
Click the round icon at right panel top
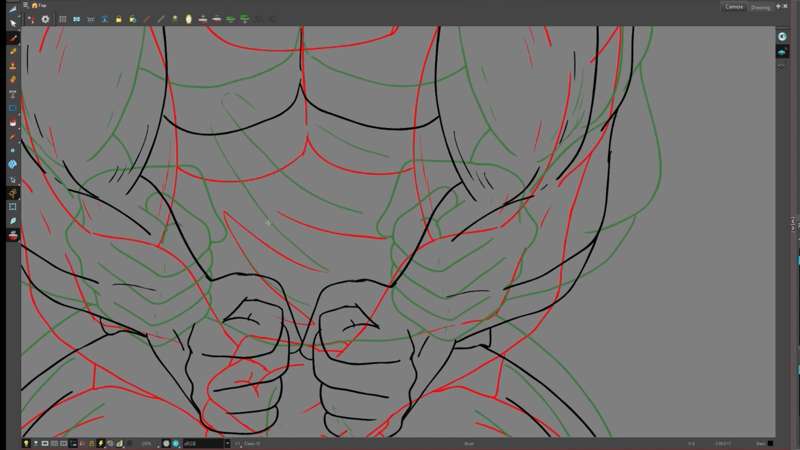pyautogui.click(x=782, y=37)
